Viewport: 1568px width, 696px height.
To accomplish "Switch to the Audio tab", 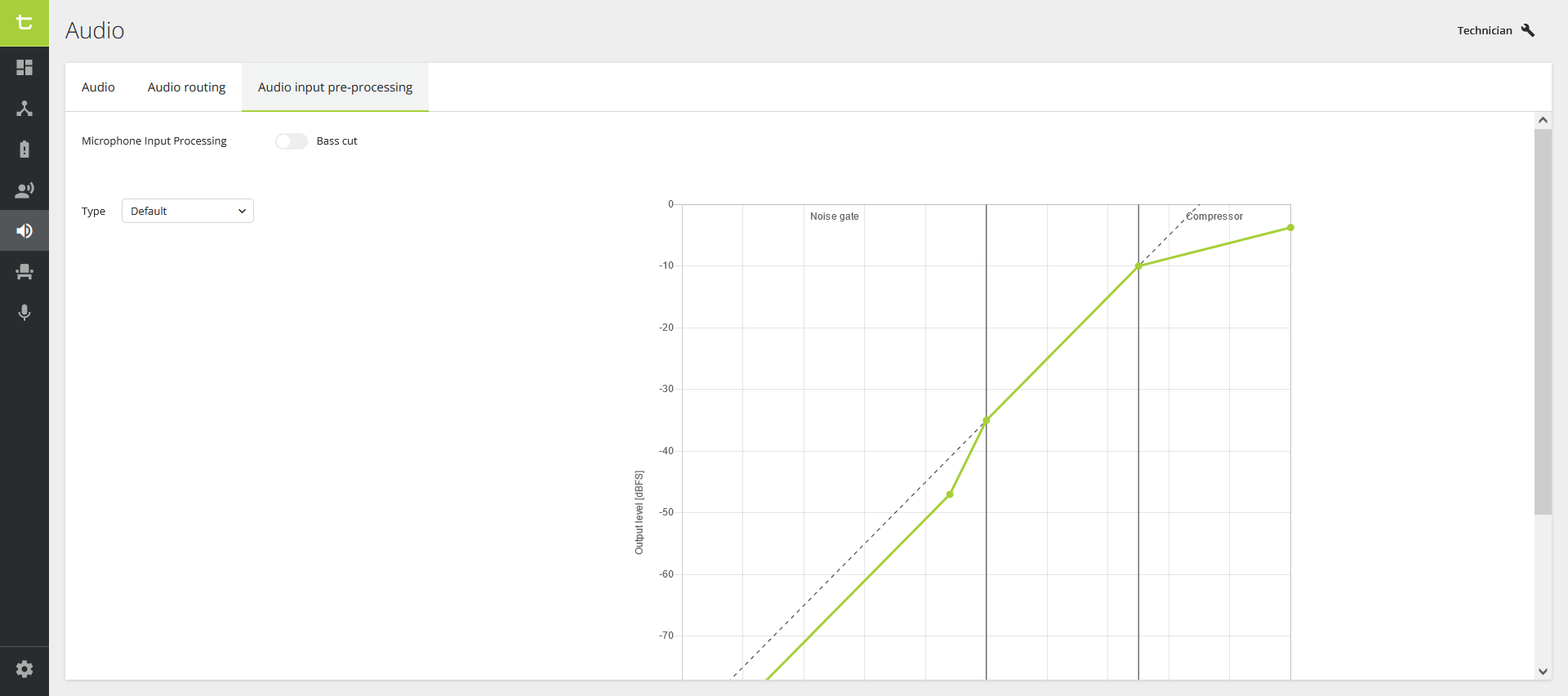I will pos(98,87).
